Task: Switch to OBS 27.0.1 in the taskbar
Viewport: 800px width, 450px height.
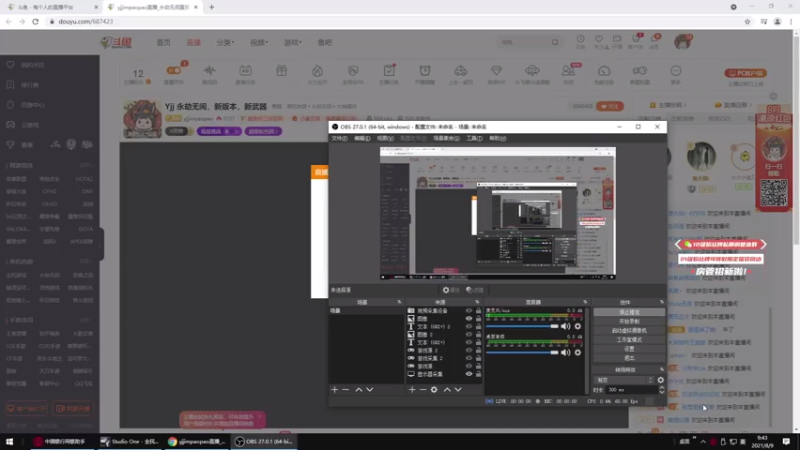Action: (x=264, y=441)
